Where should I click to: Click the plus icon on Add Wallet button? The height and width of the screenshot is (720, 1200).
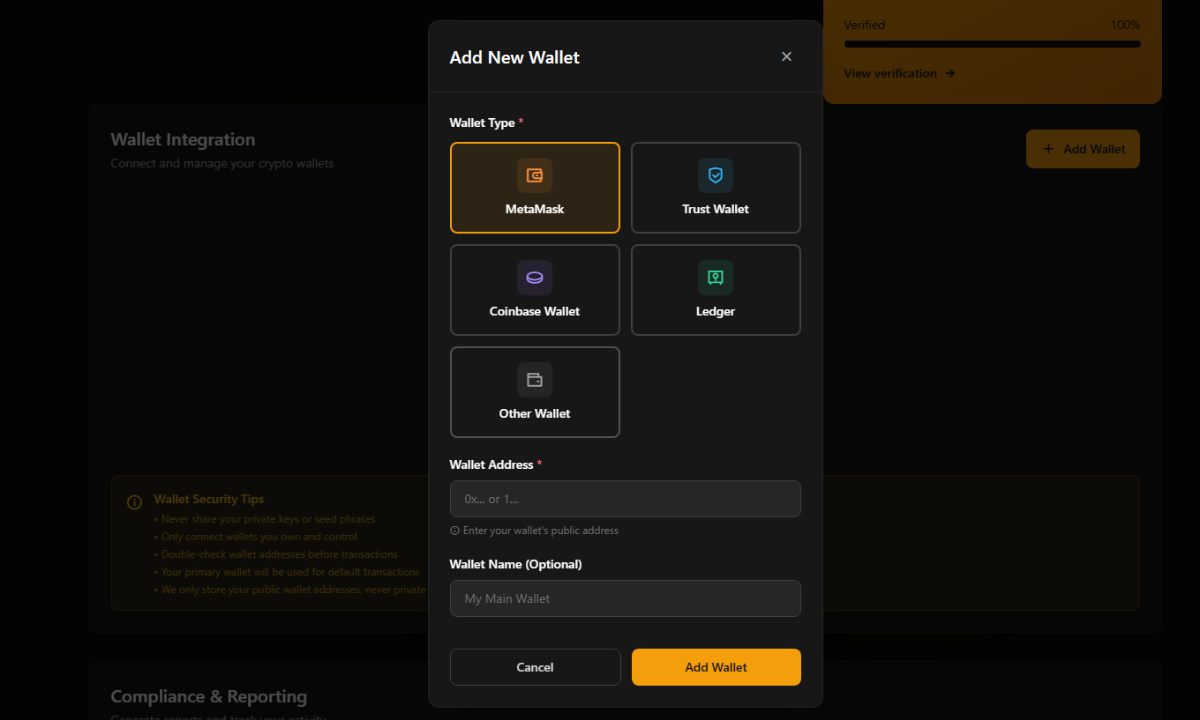tap(1047, 148)
